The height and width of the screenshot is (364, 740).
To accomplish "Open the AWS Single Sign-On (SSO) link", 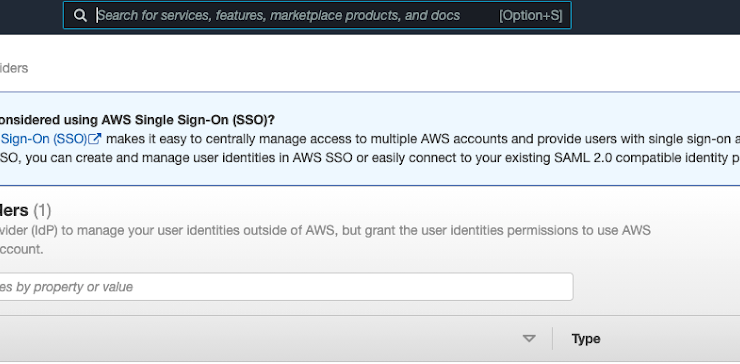I will coord(50,139).
